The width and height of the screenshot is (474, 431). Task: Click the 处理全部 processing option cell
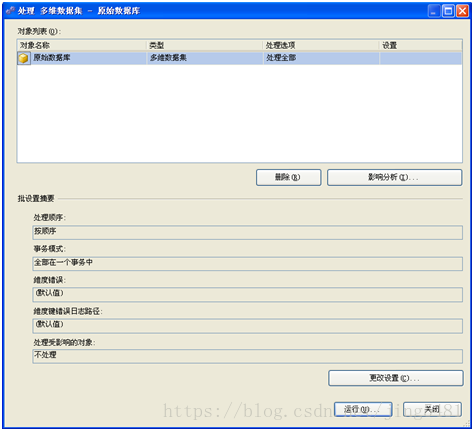point(321,58)
